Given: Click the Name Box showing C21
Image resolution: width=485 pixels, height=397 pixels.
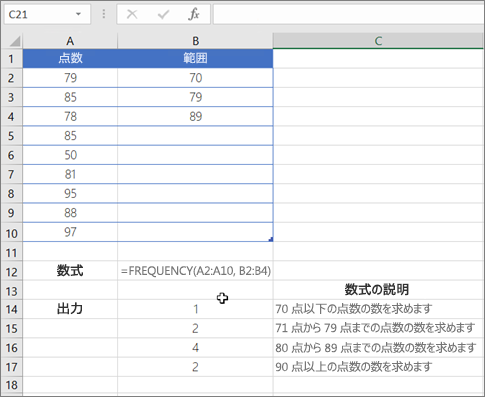Looking at the screenshot, I should (47, 14).
